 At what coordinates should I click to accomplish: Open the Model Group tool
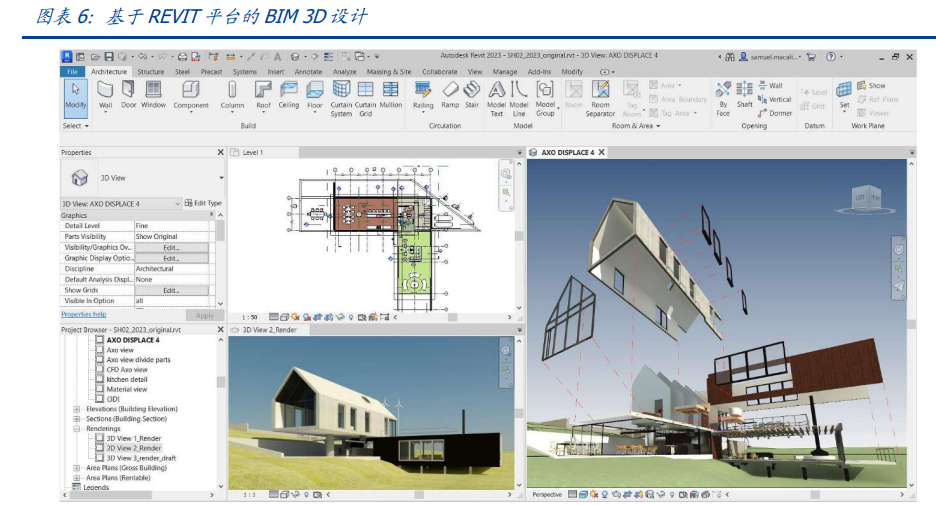[x=544, y=98]
